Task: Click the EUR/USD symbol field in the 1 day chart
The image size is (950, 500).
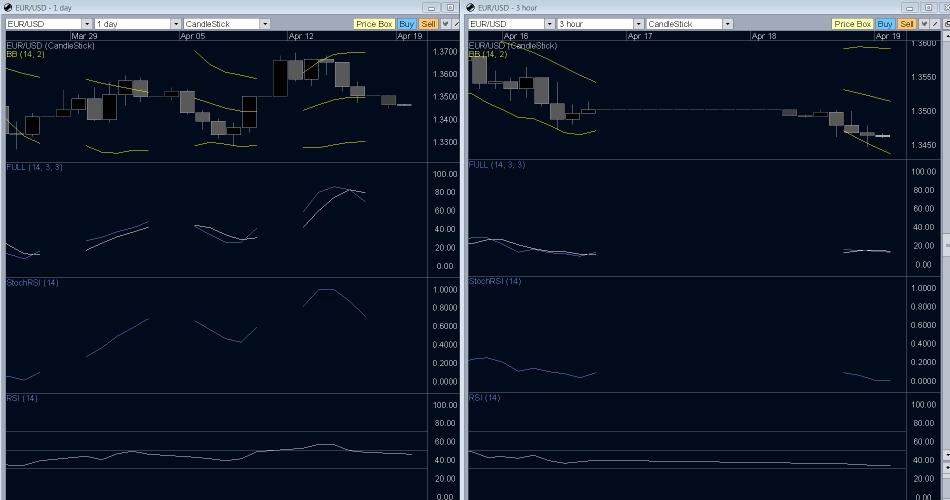Action: coord(44,24)
